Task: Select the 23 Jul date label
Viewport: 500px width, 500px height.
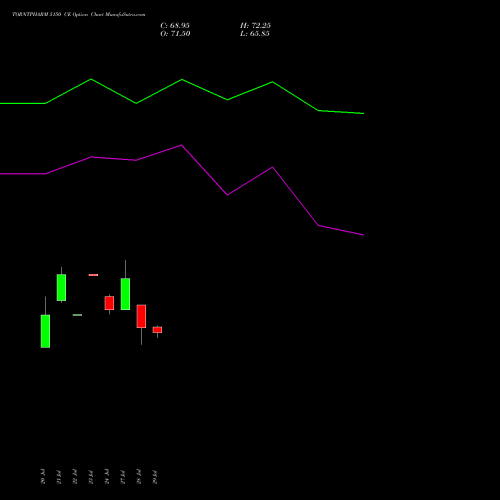Action: tap(91, 477)
